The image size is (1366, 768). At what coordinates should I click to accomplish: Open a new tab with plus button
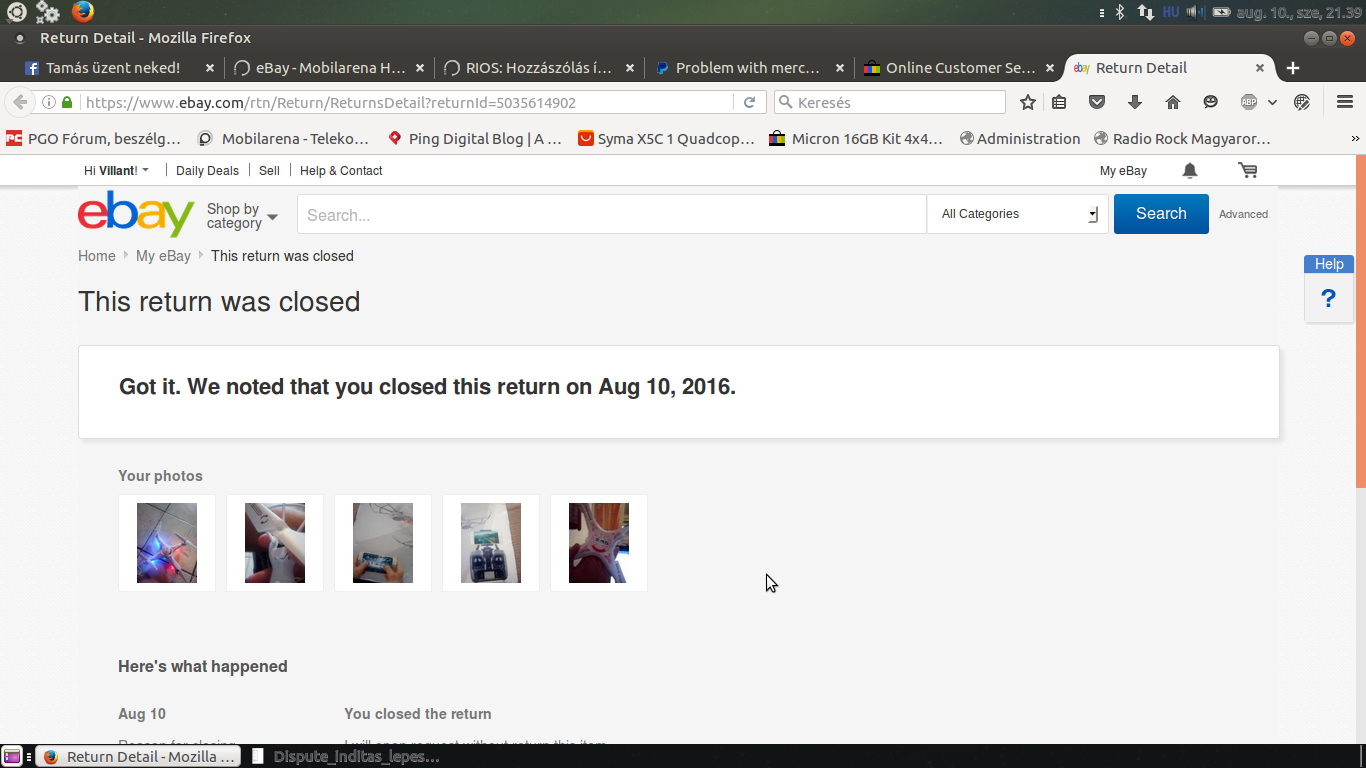1293,68
